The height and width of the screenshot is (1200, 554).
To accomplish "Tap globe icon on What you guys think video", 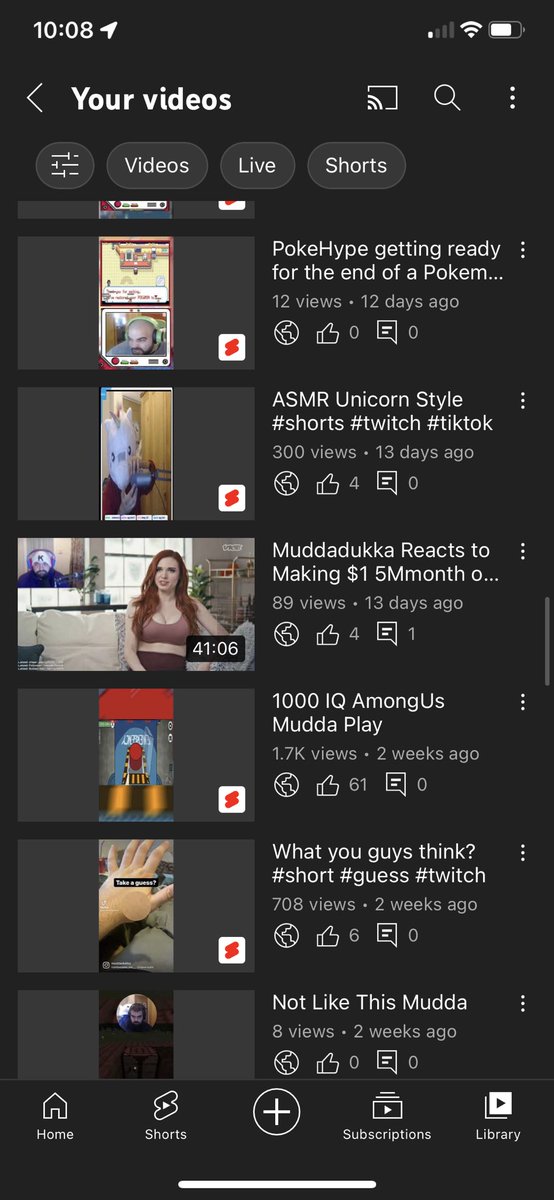I will pyautogui.click(x=287, y=936).
